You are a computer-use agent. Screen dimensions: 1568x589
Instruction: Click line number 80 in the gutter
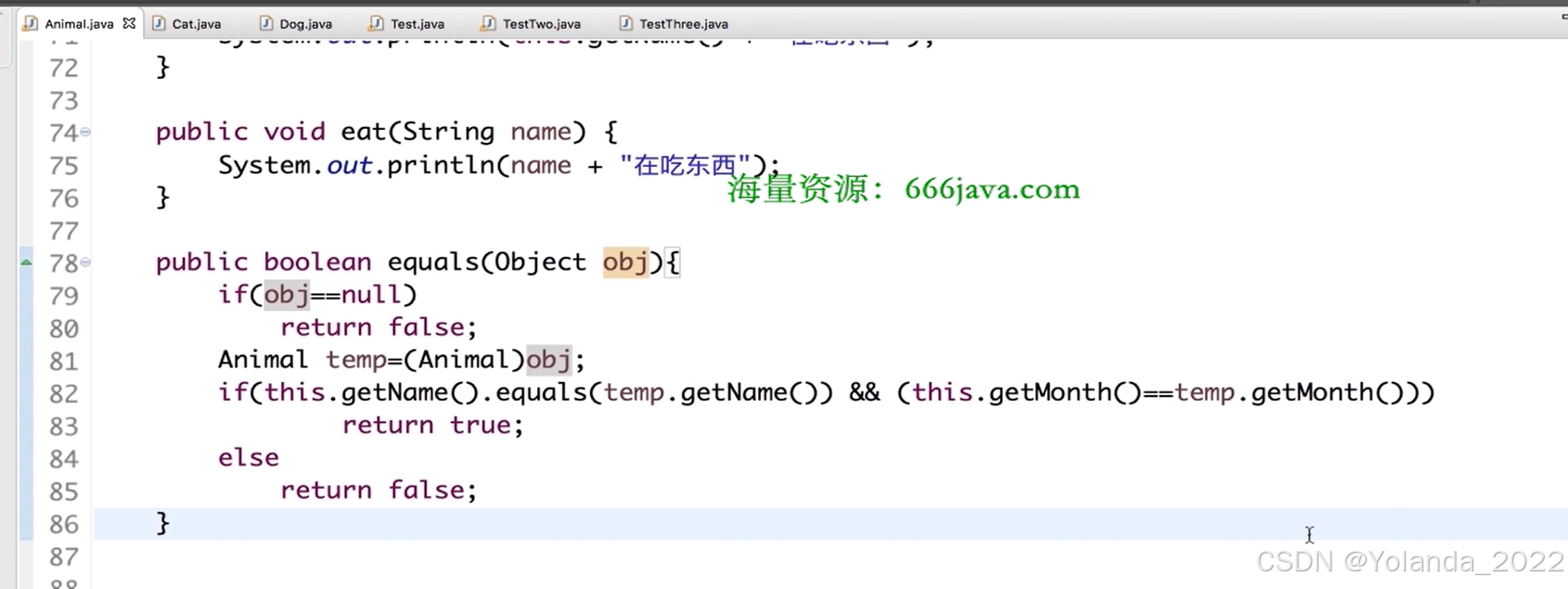[x=63, y=328]
